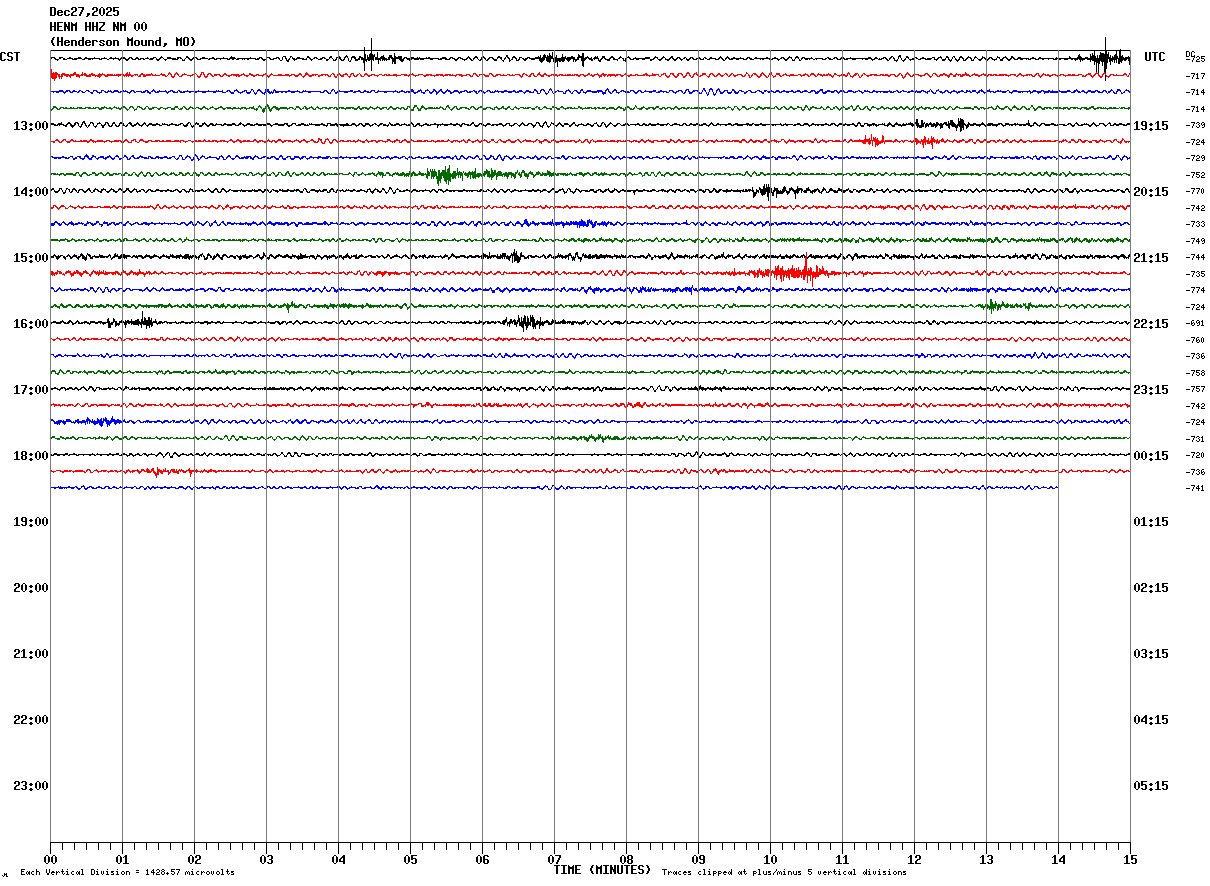Click the 19:15 UTC time label
This screenshot has width=1210, height=886.
point(1150,126)
